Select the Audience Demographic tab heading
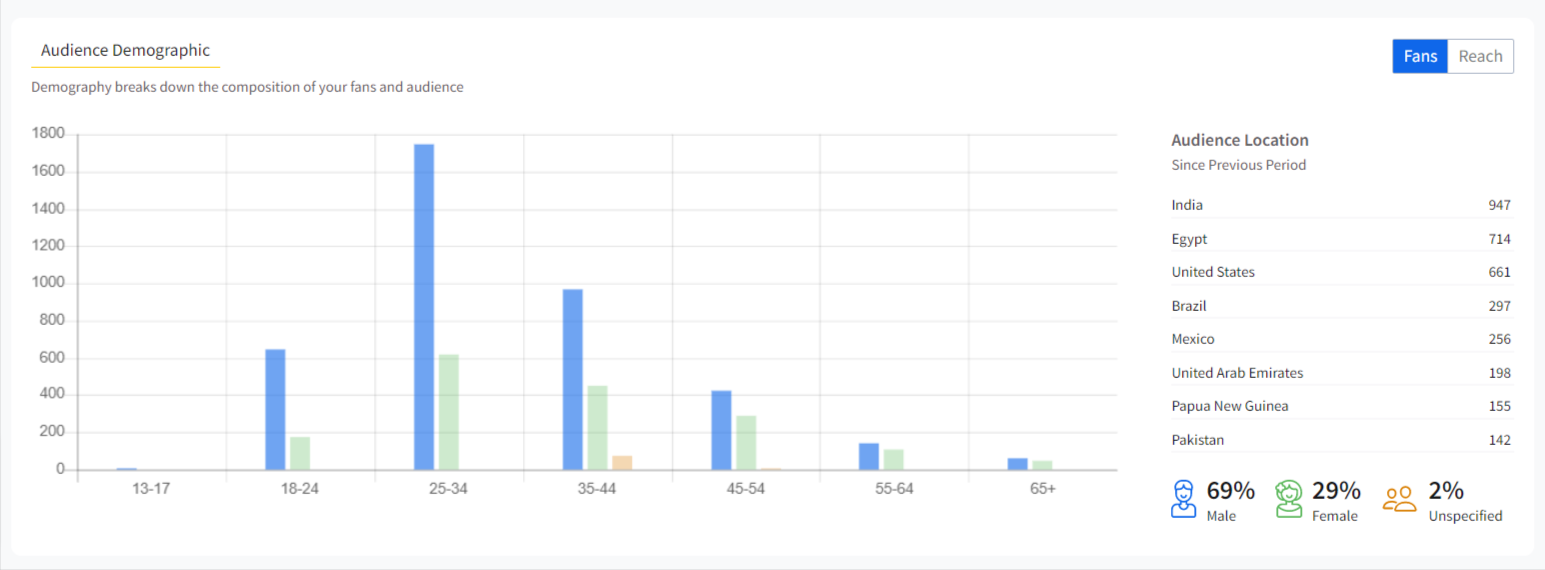The image size is (1545, 570). tap(125, 51)
